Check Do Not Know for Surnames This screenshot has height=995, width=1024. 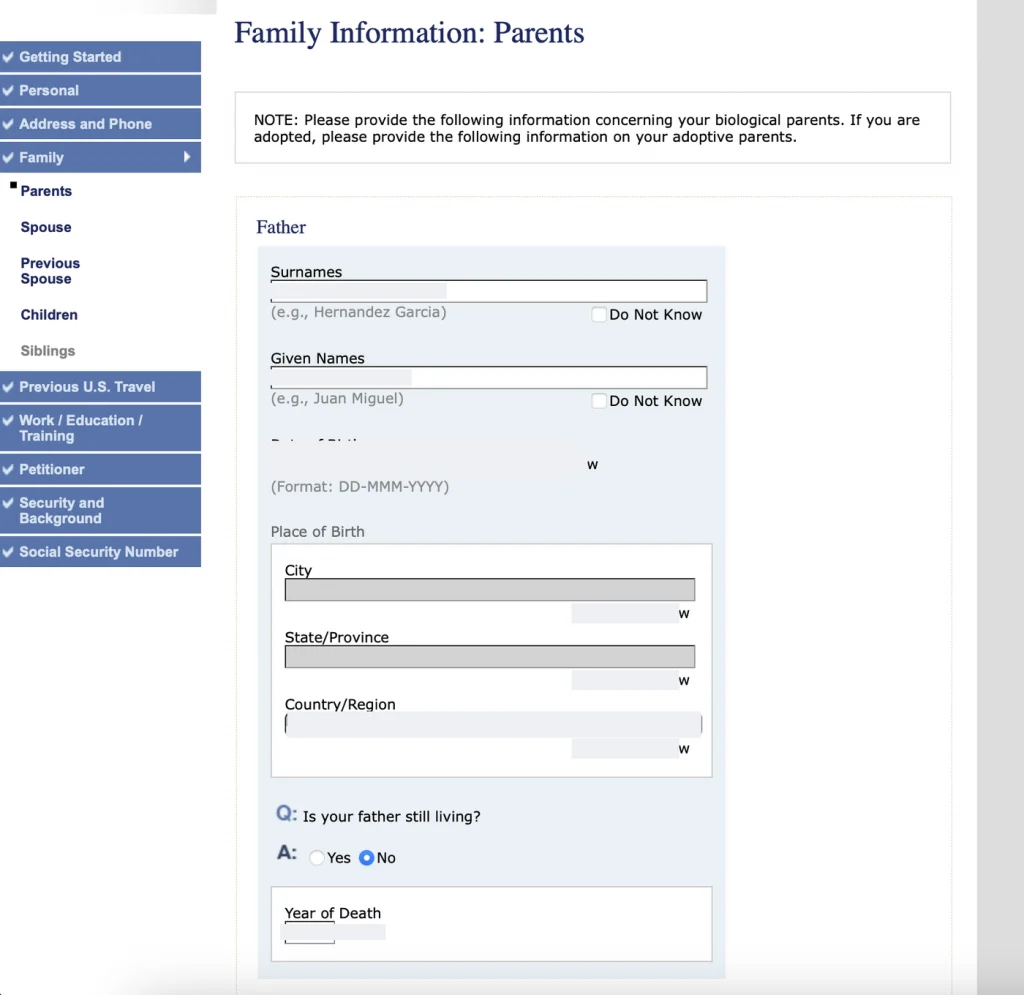pos(599,315)
